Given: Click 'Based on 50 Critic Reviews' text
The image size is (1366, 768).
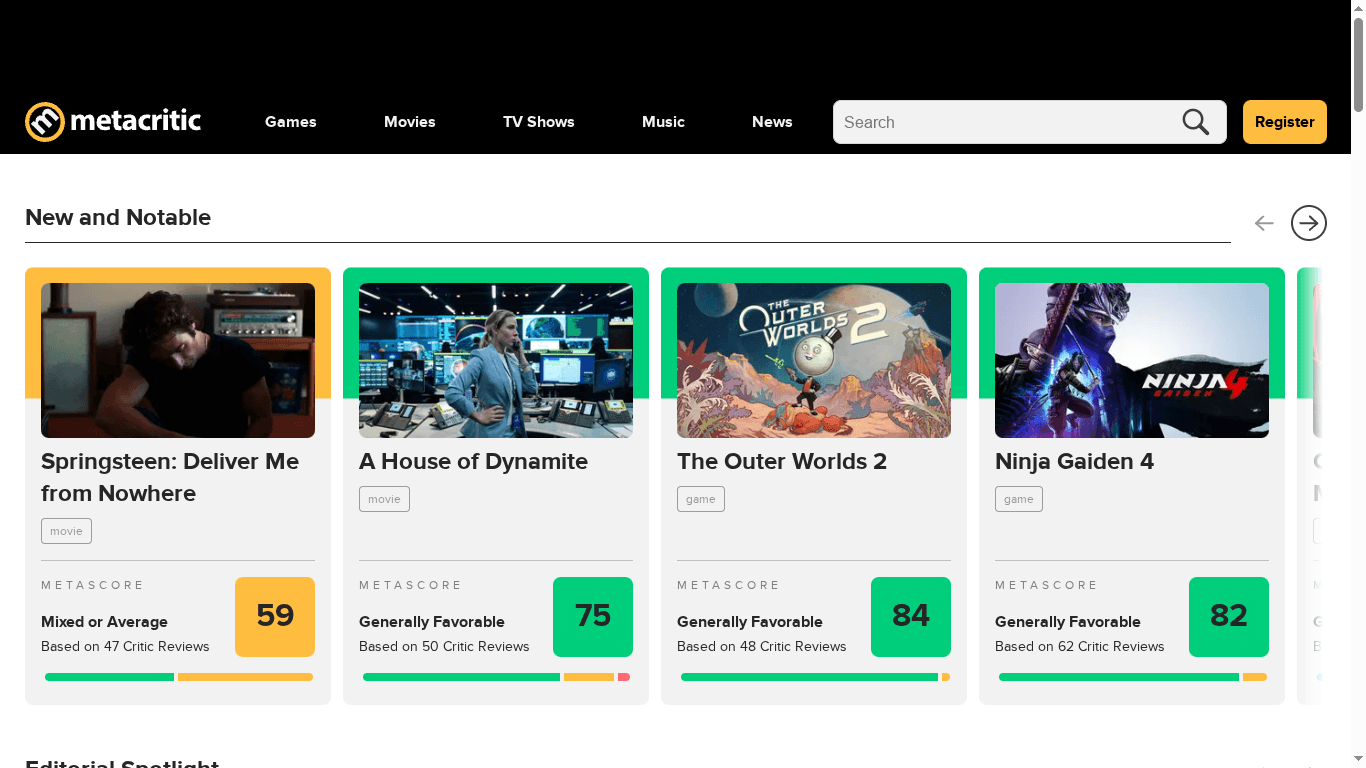Looking at the screenshot, I should pos(444,646).
